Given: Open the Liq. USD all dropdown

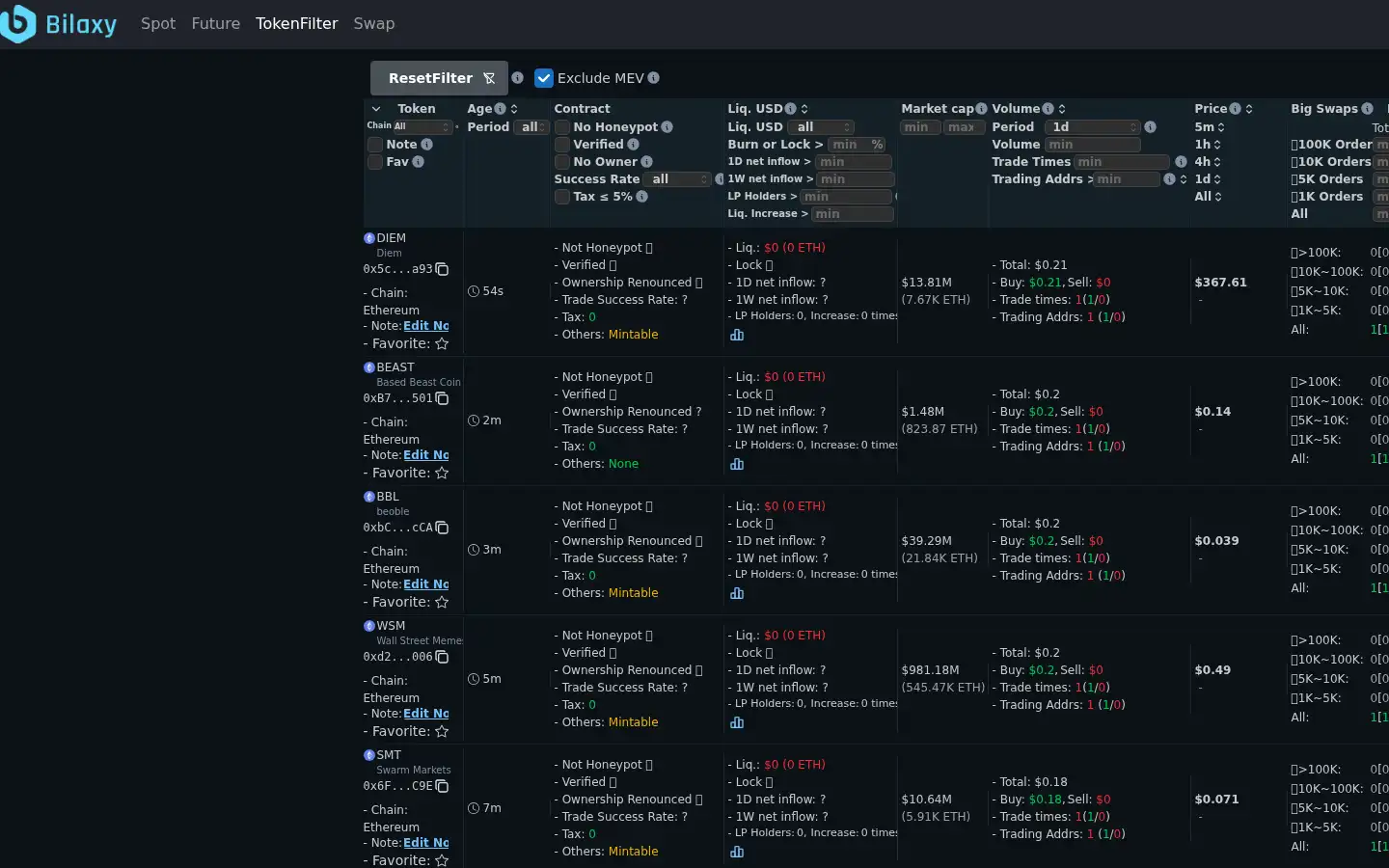Looking at the screenshot, I should 821,127.
